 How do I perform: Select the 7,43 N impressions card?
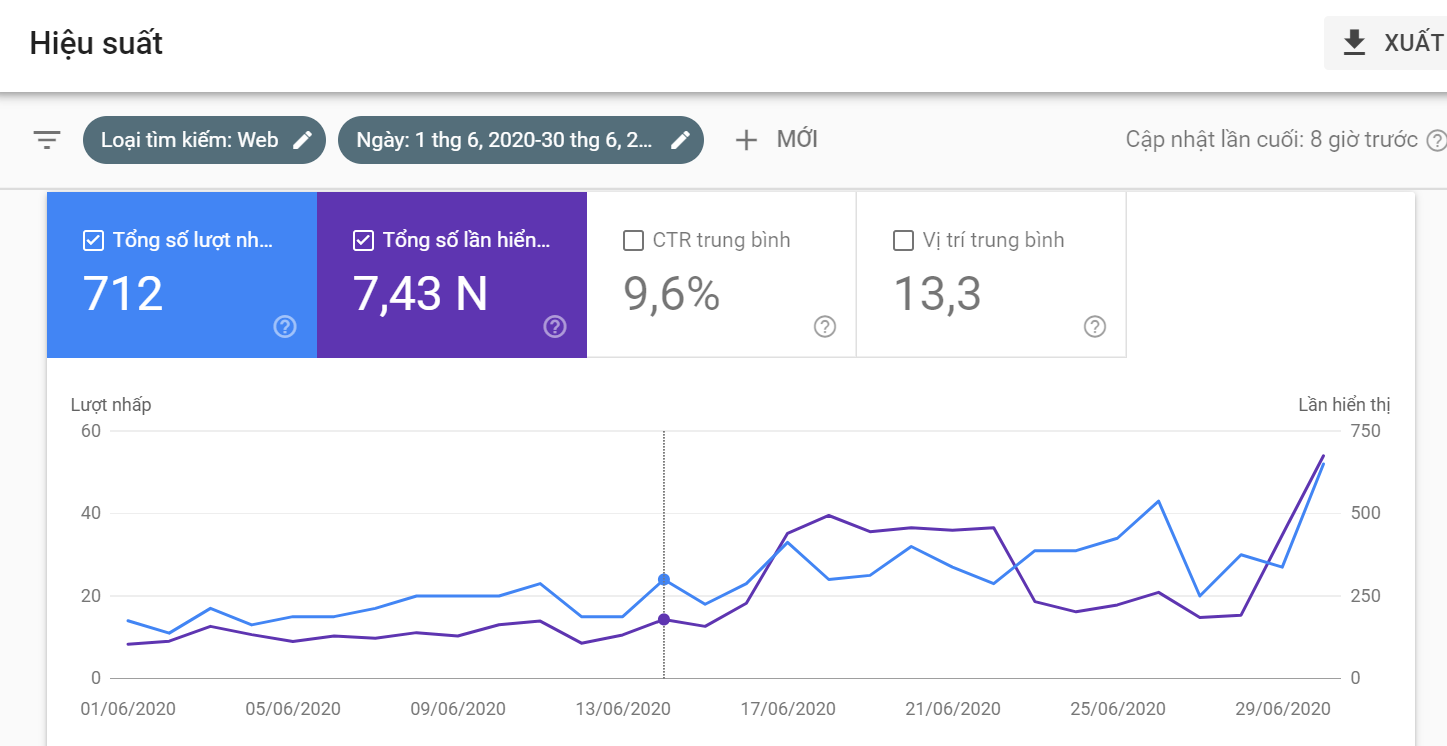(452, 275)
